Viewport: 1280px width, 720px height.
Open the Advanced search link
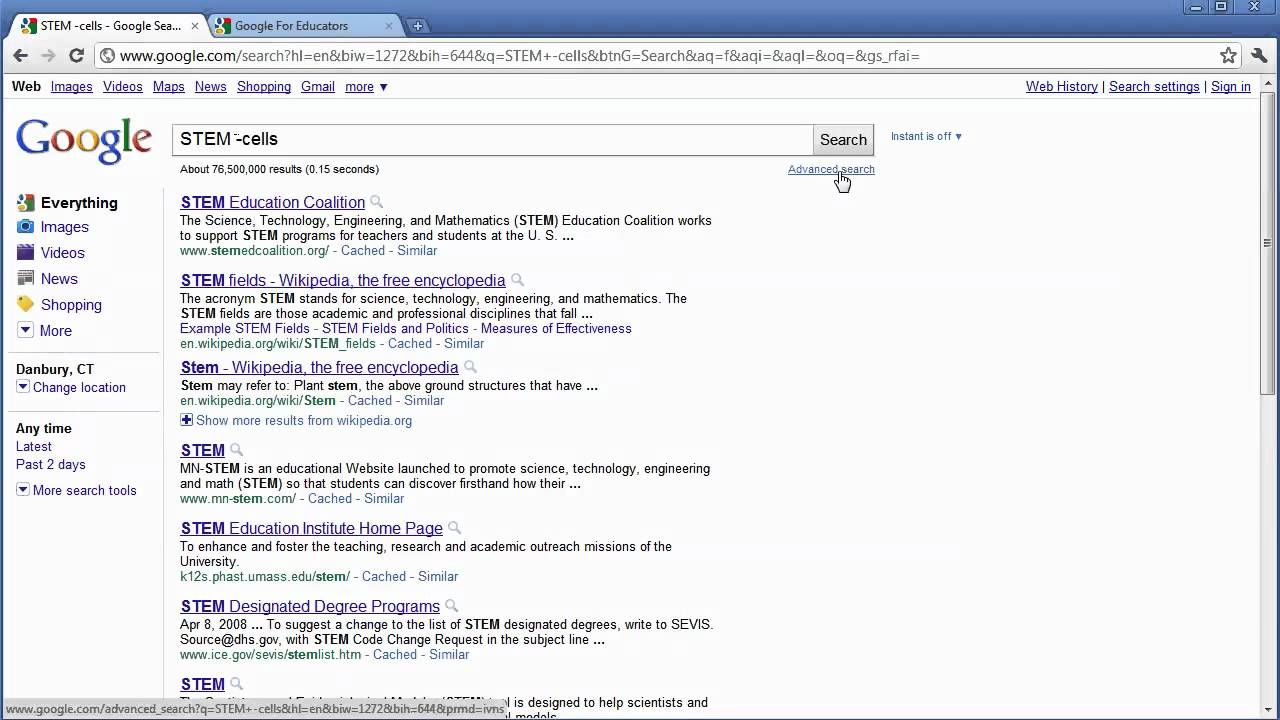831,169
